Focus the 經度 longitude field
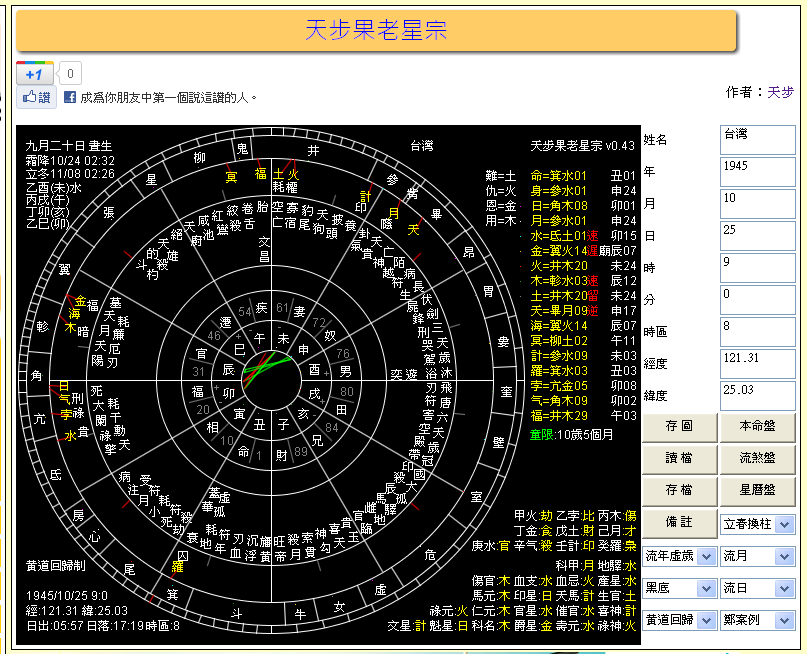 (757, 364)
